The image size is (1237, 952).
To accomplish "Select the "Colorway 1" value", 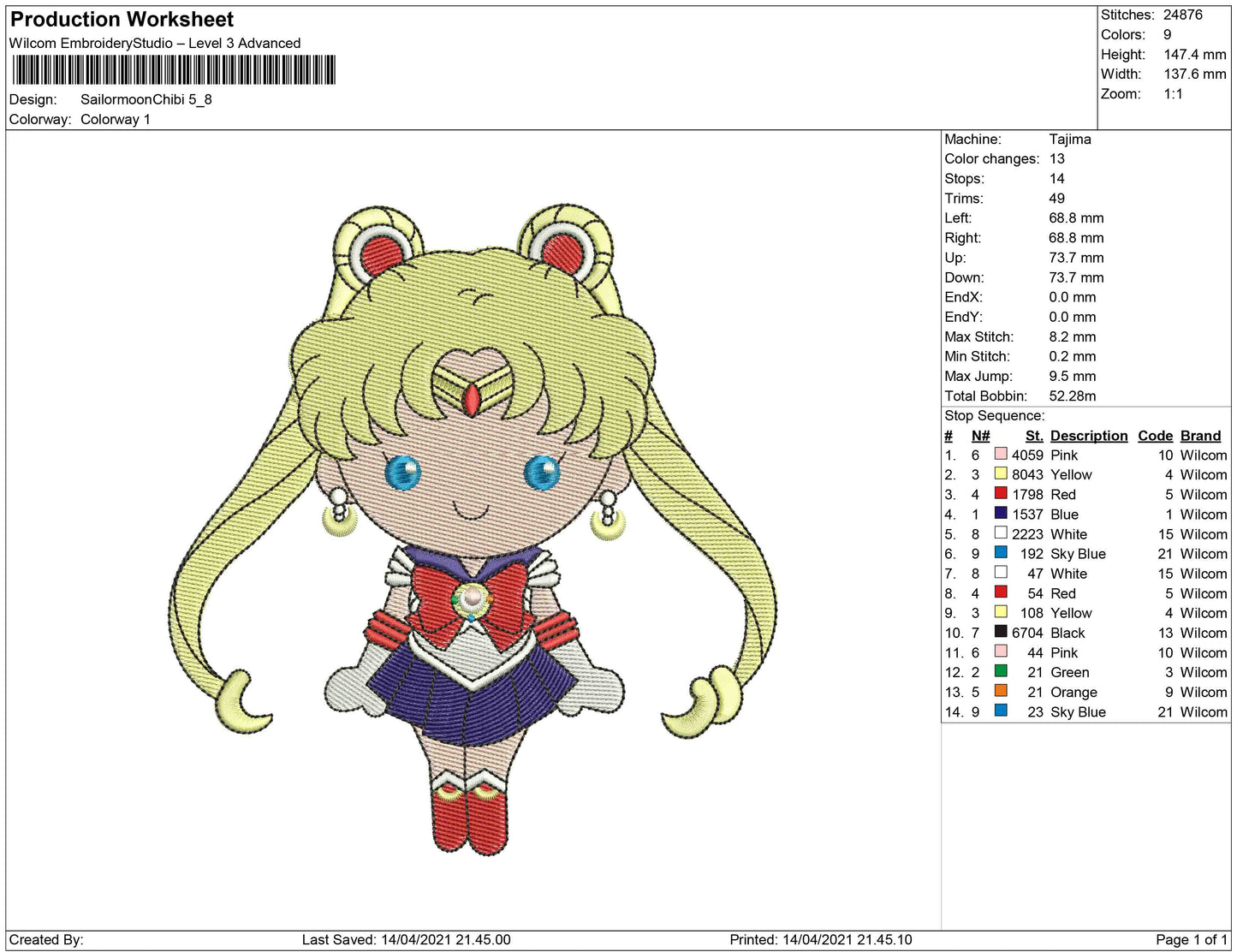I will pos(116,119).
